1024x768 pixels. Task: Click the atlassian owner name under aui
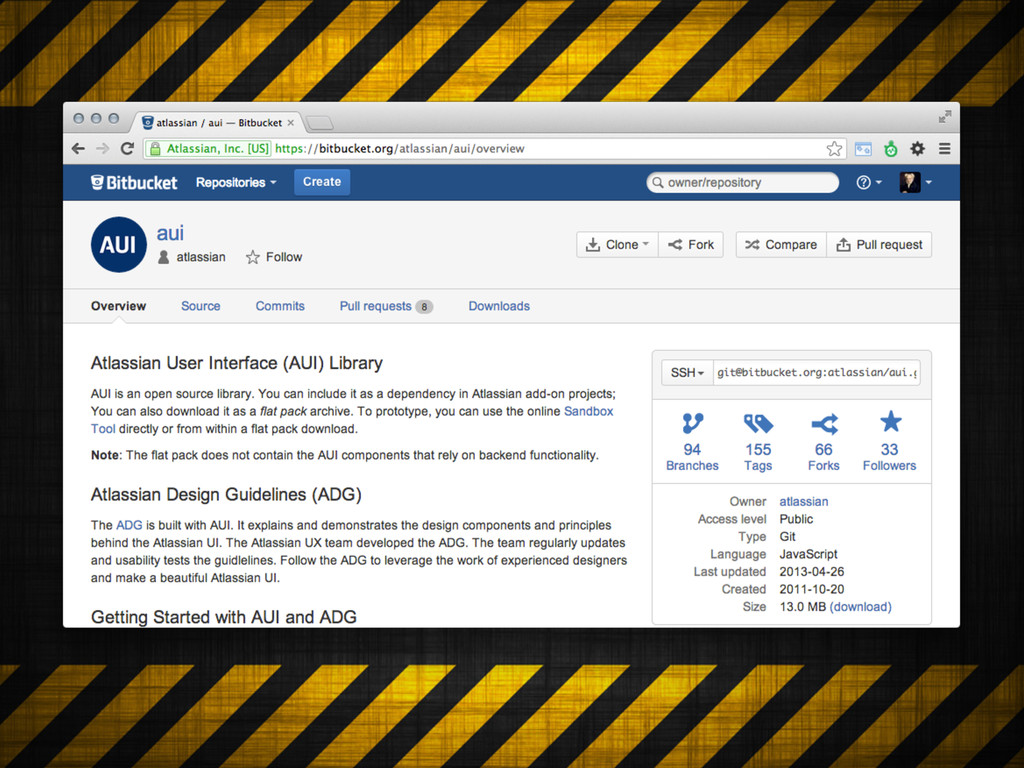pos(200,257)
